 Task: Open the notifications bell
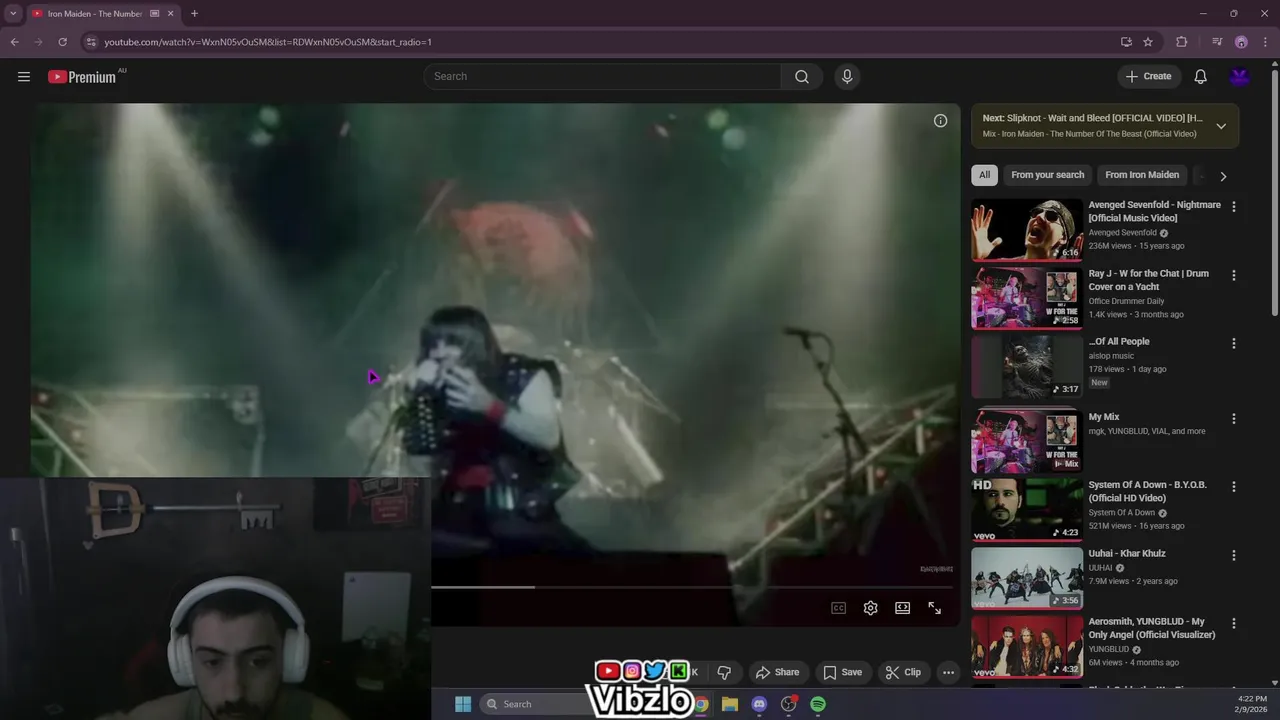[x=1201, y=76]
